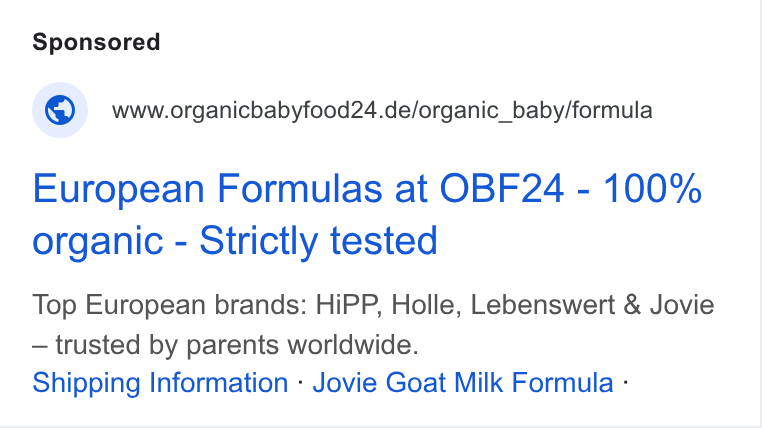The width and height of the screenshot is (762, 428).
Task: Click the word 'Shipping' in the sitelinks
Action: (x=87, y=383)
